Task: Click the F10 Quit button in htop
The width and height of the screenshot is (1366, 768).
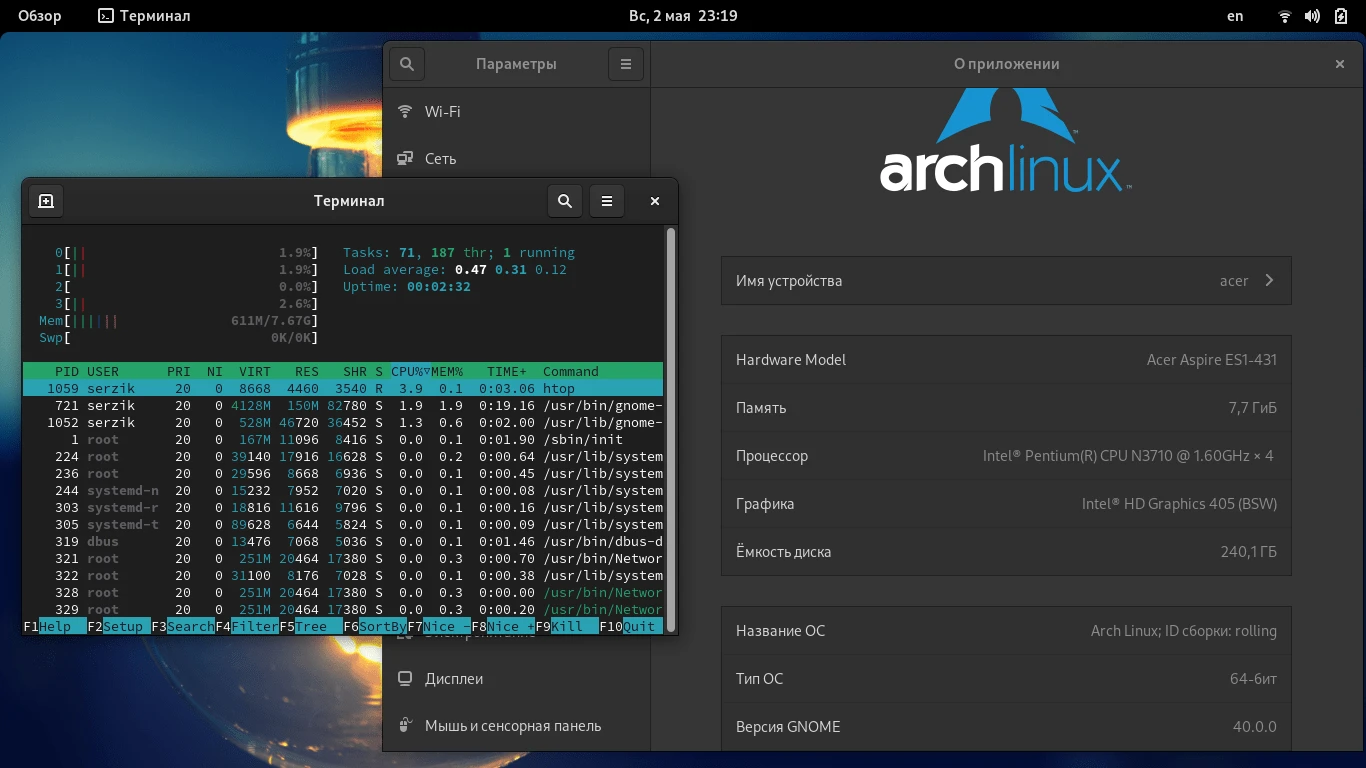Action: click(638, 627)
